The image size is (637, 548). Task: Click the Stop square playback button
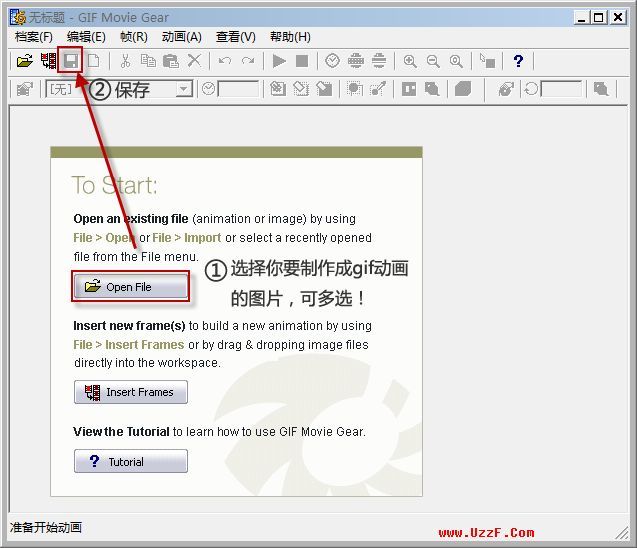coord(302,61)
